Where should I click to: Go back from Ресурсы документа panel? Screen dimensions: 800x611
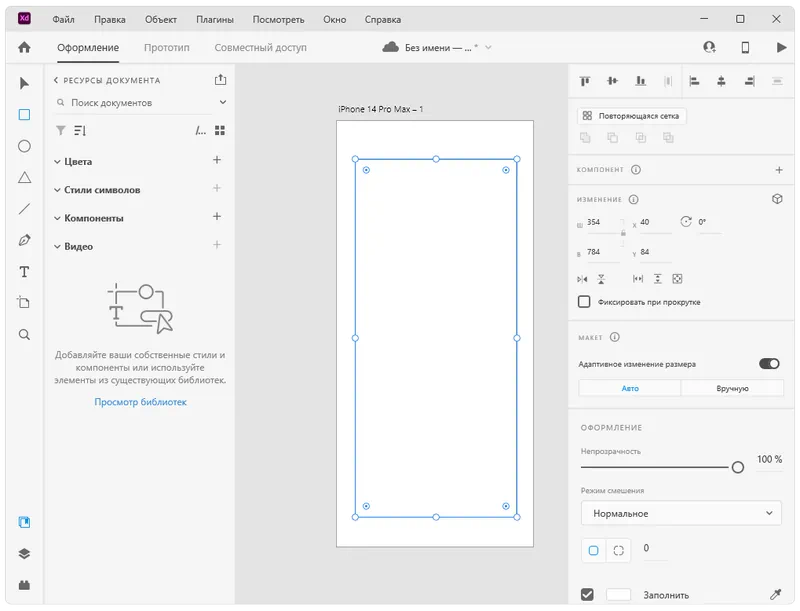pos(56,80)
